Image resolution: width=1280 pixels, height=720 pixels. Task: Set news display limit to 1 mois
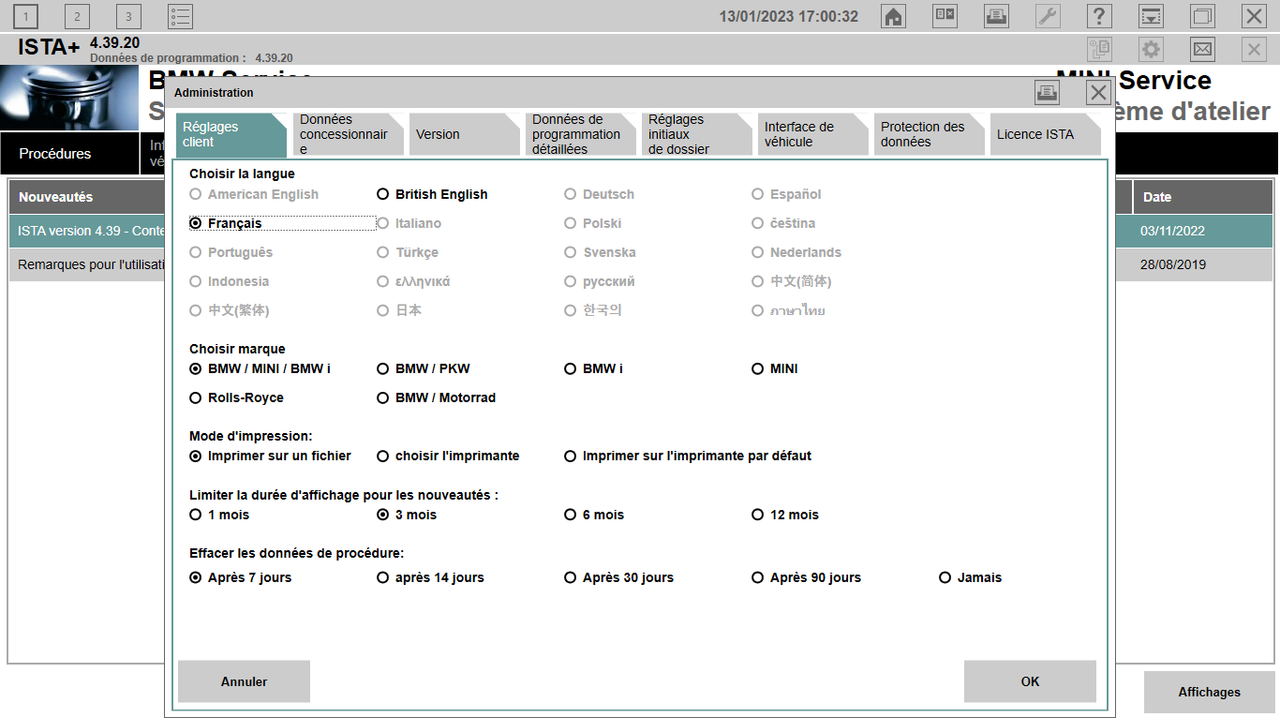(x=219, y=514)
